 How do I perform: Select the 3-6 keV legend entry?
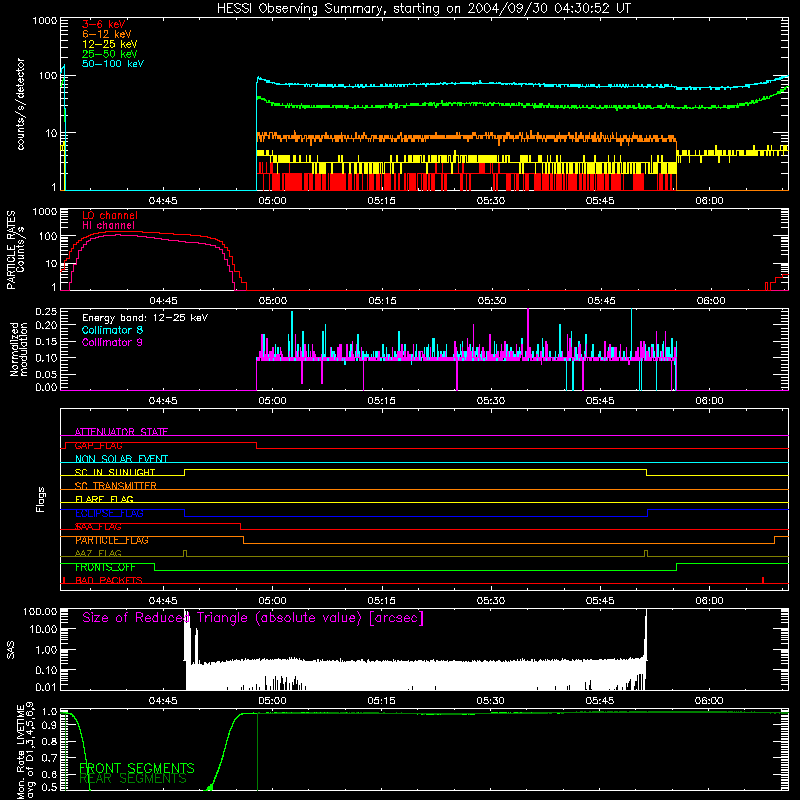coord(104,24)
